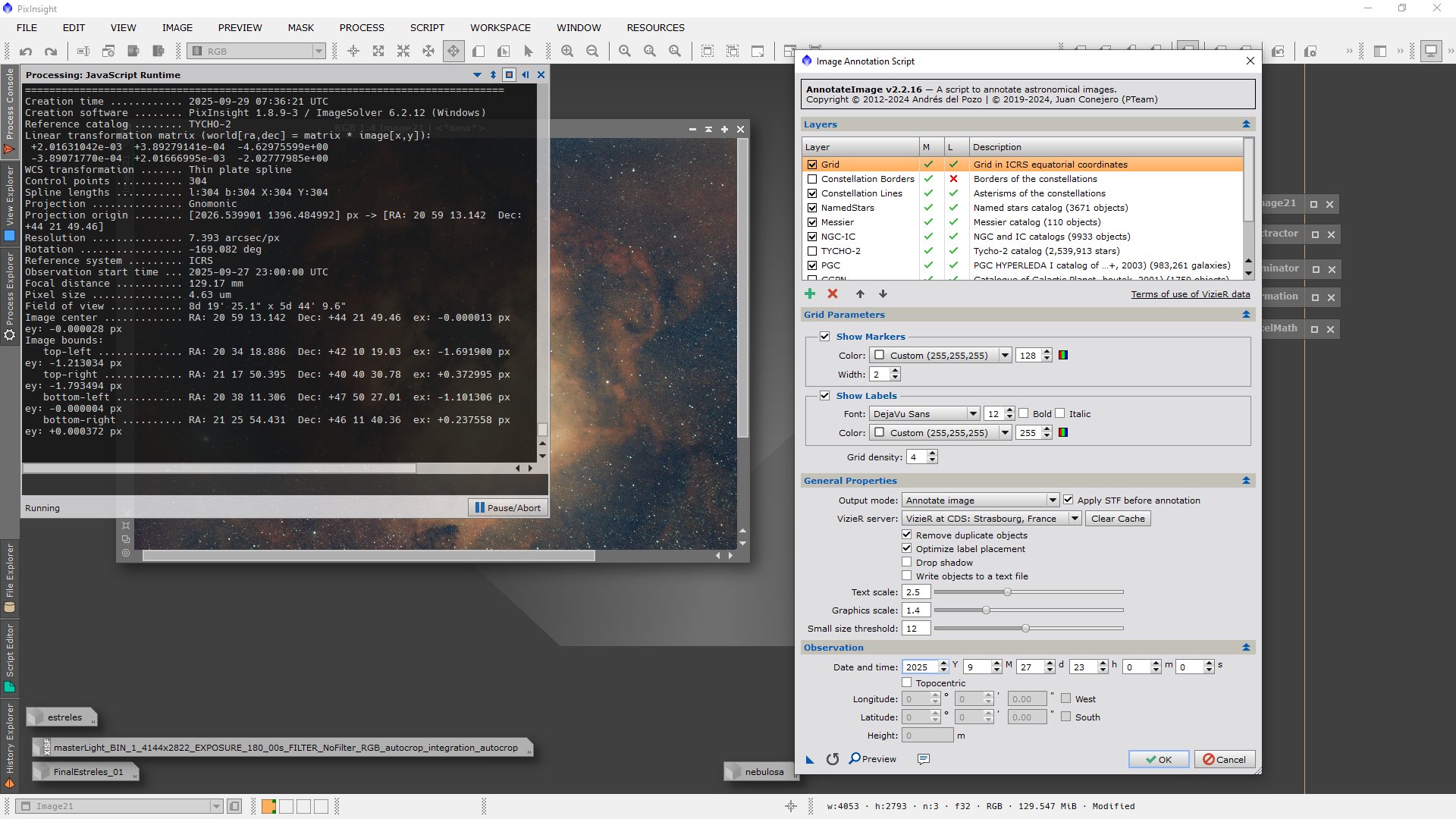This screenshot has height=819, width=1456.
Task: Open the PROCESS menu
Action: pos(362,27)
